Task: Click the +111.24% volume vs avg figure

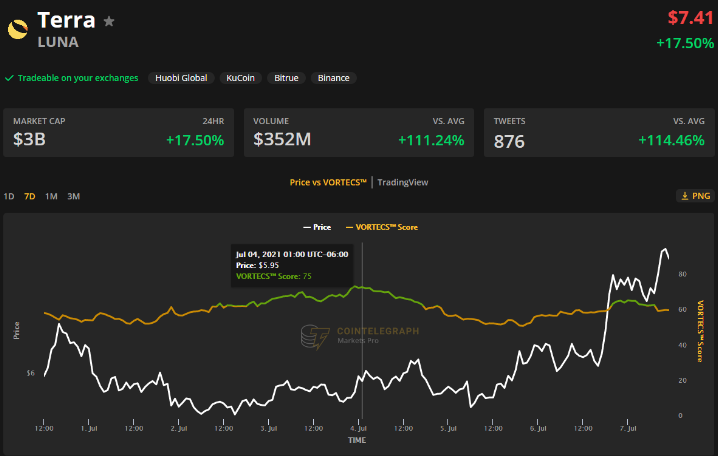Action: (431, 140)
